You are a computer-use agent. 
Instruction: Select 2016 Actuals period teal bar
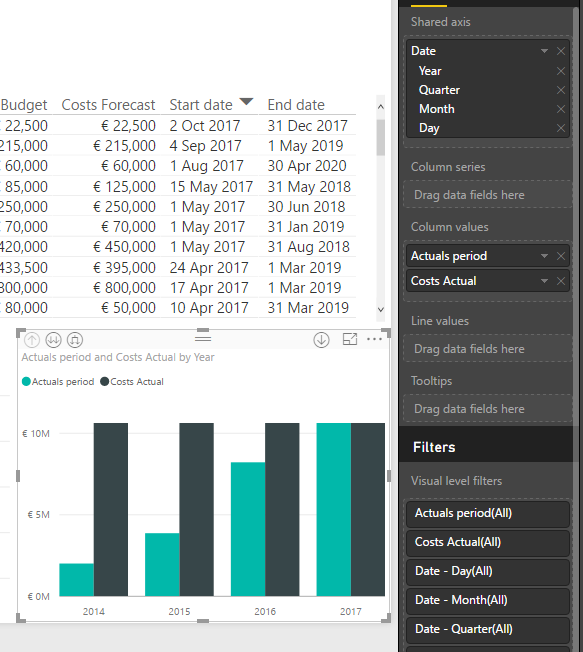point(248,529)
